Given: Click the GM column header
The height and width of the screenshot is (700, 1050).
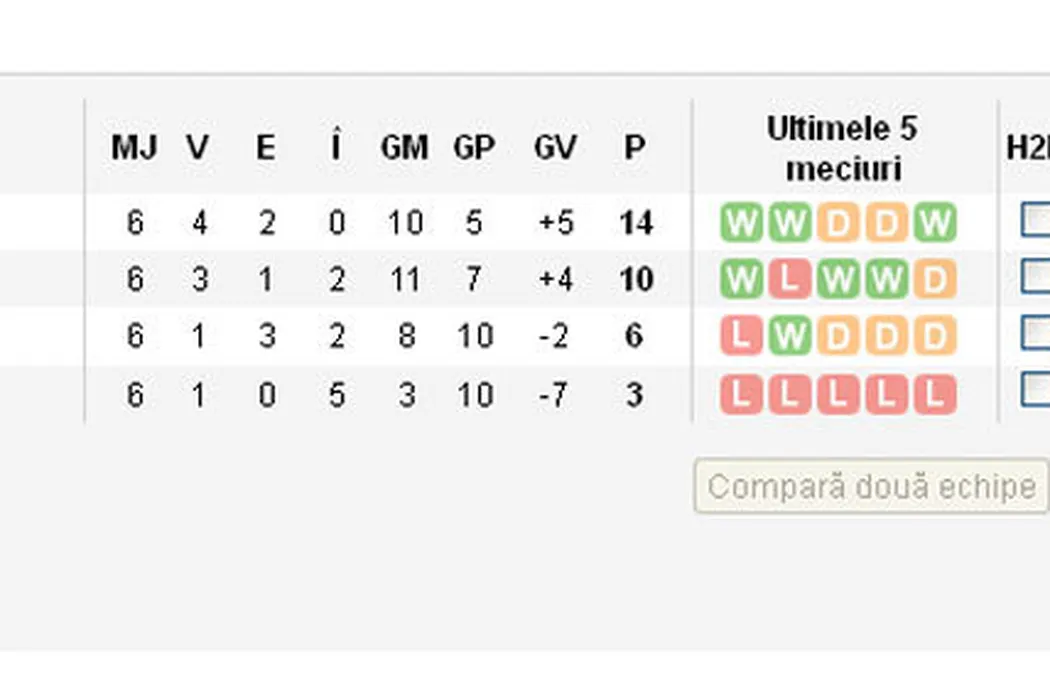Looking at the screenshot, I should tap(404, 148).
